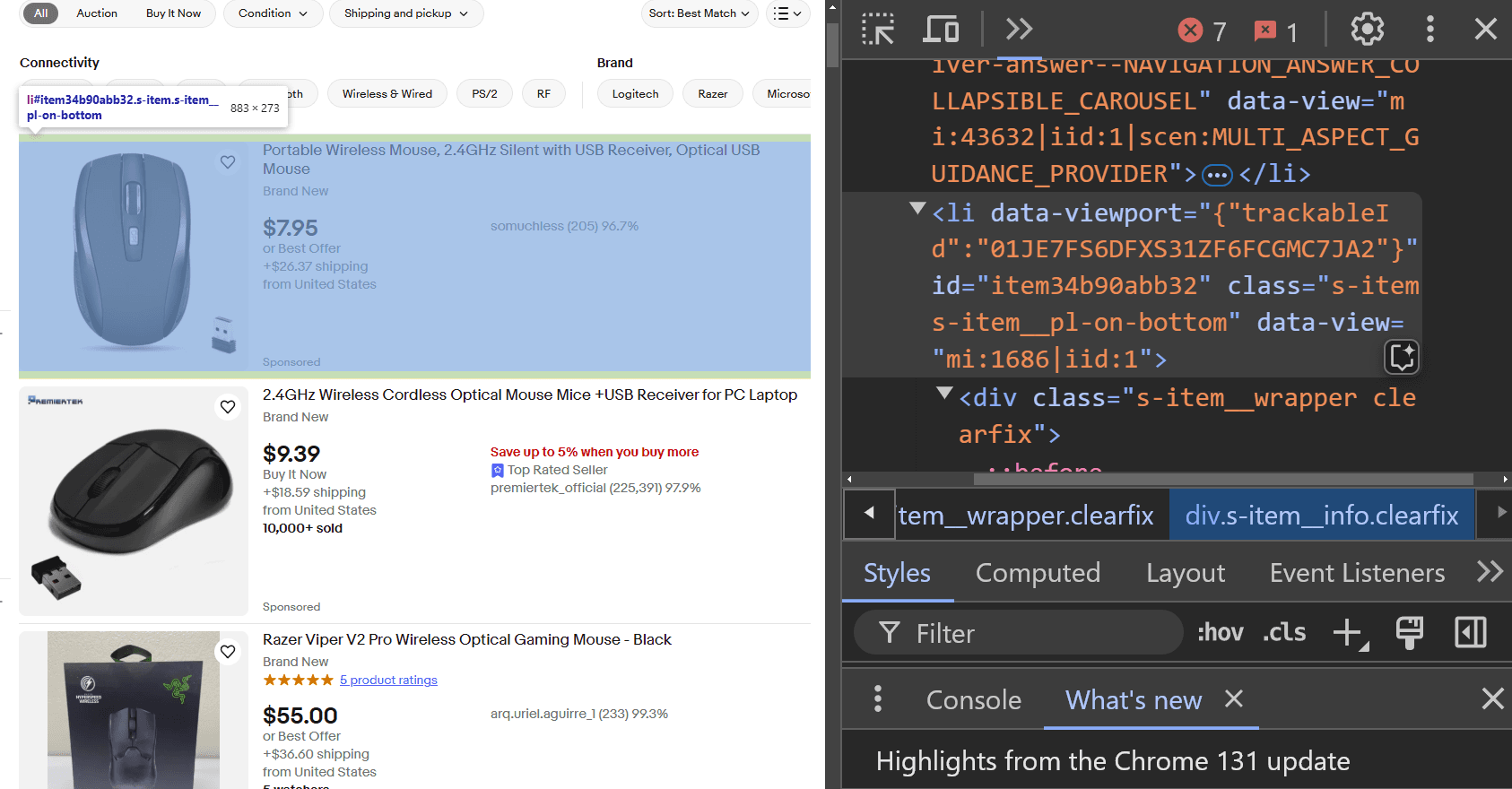Toggle the Wireless & Wired connectivity chip
The image size is (1512, 789).
[387, 93]
